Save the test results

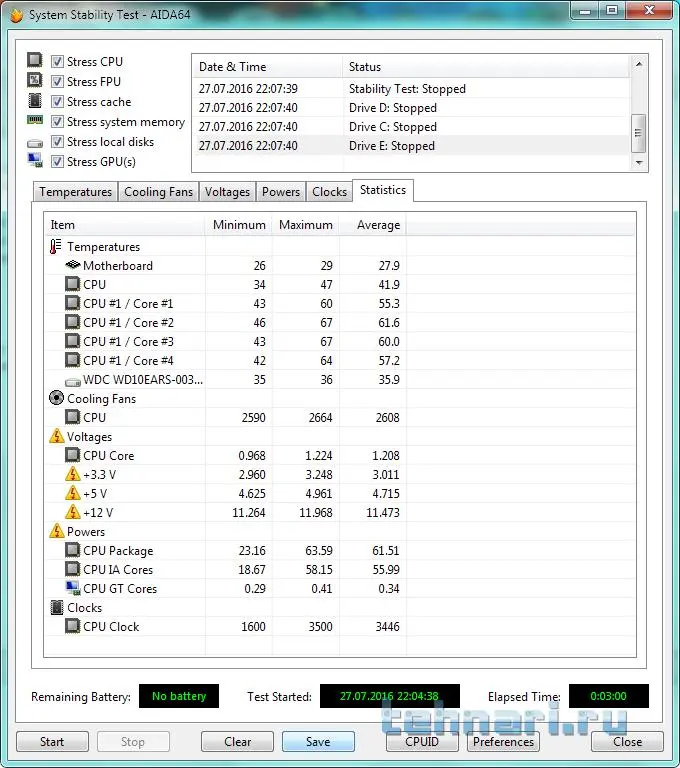point(318,742)
